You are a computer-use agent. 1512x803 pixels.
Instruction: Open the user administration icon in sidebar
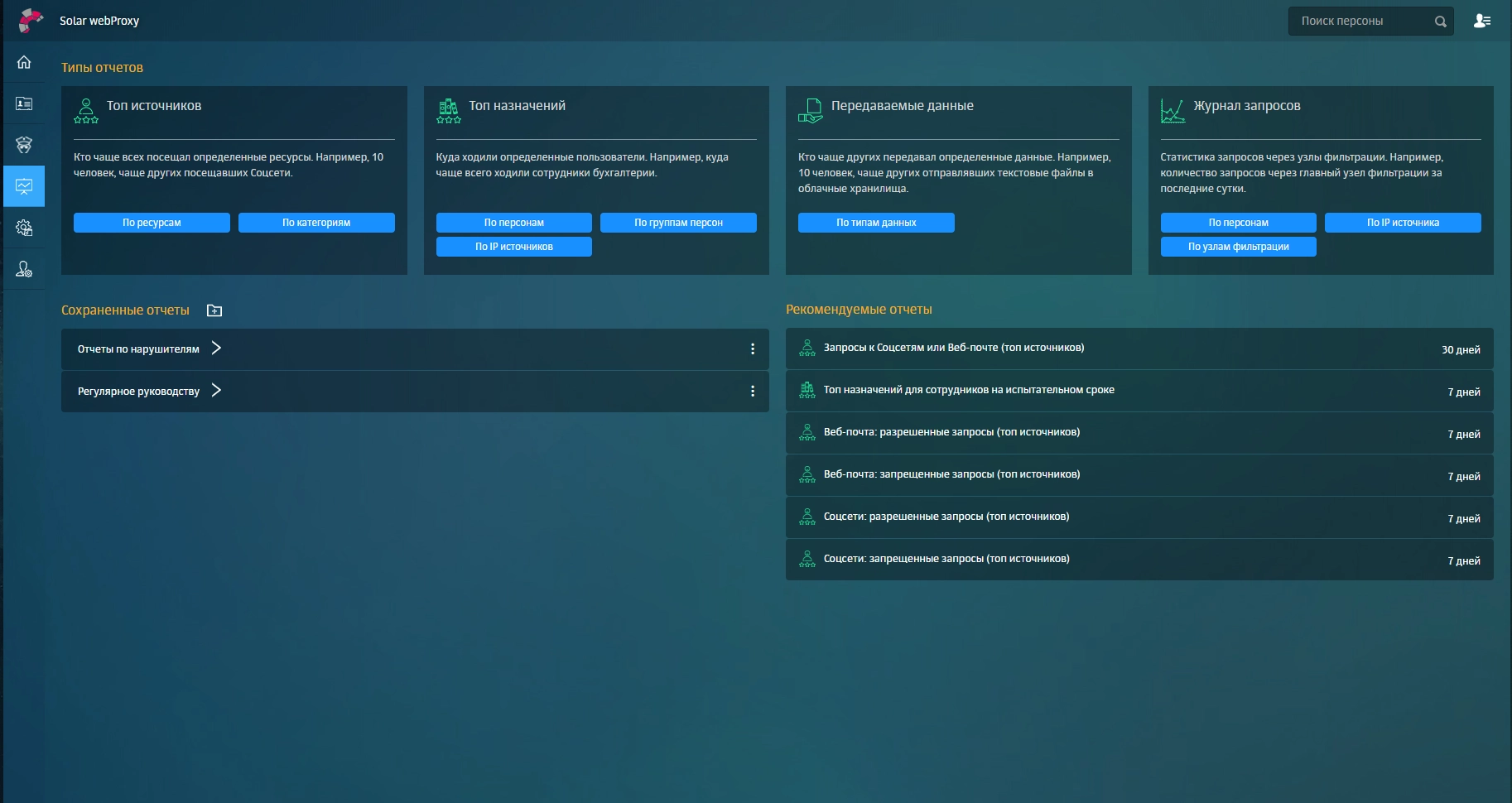(x=24, y=269)
